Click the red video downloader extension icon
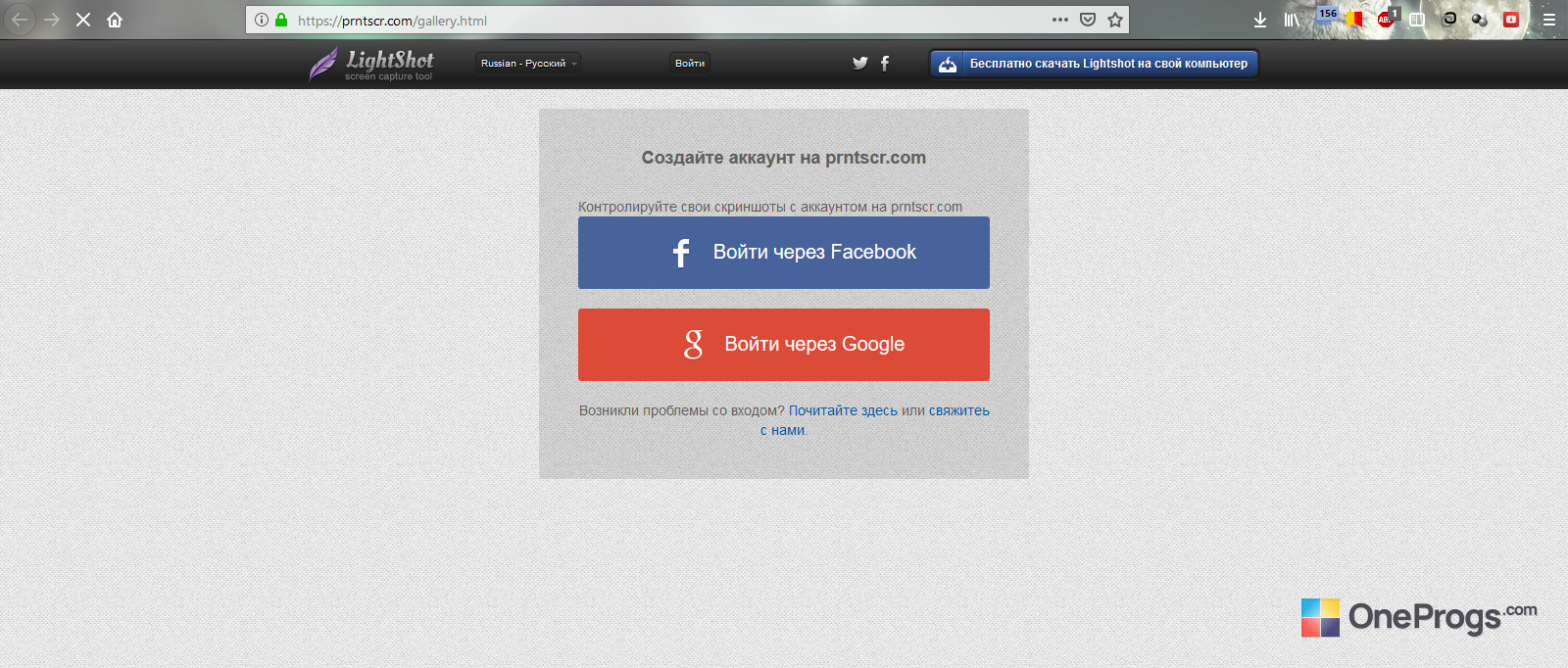 [1511, 19]
